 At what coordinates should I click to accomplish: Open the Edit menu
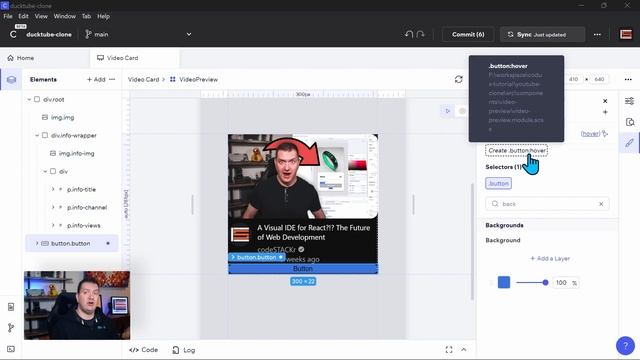23,16
